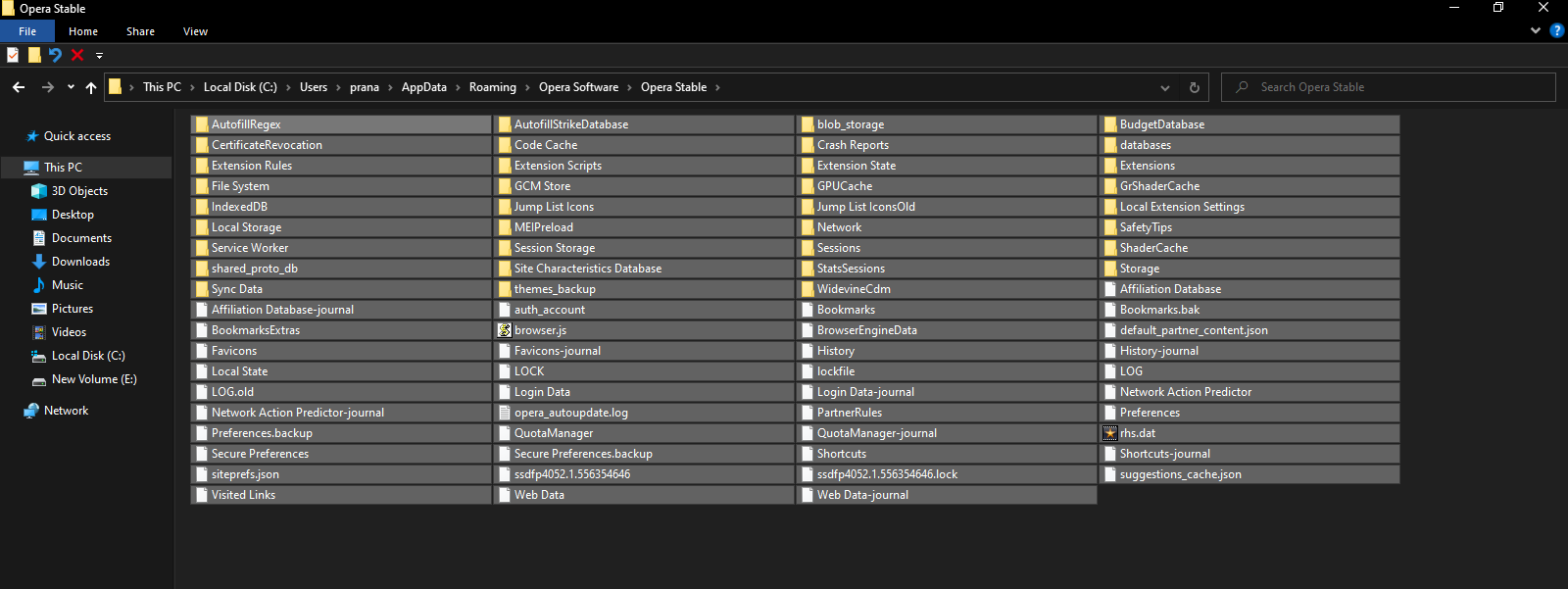Open the address bar history dropdown

pos(1165,87)
